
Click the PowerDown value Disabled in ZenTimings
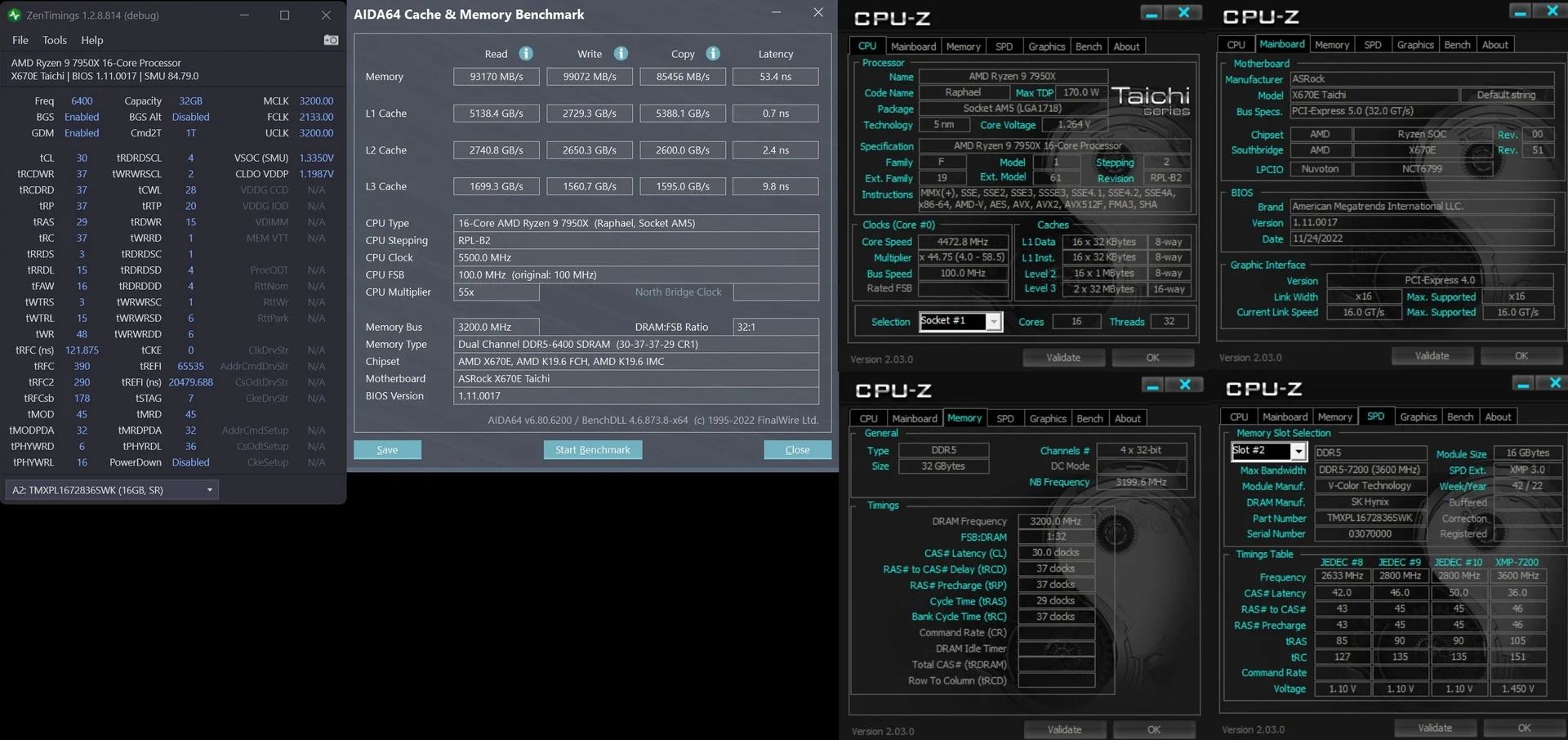(190, 462)
